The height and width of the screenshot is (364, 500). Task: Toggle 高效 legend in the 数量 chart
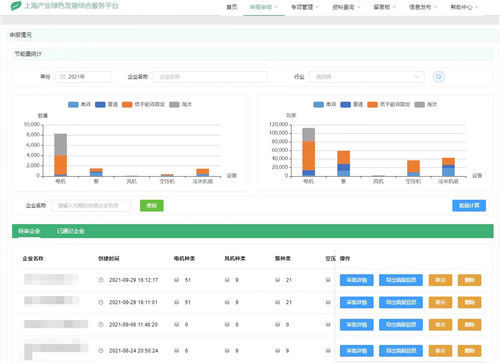tap(79, 104)
